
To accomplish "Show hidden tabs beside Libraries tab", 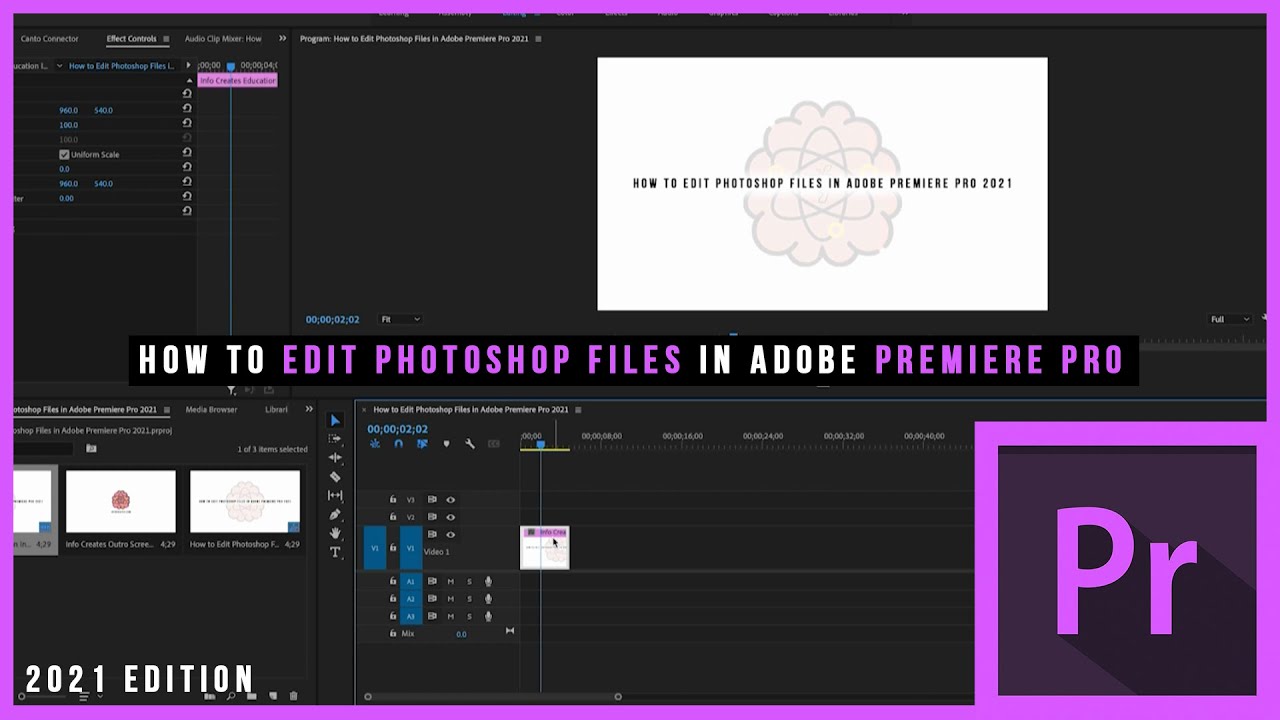I will pyautogui.click(x=309, y=409).
